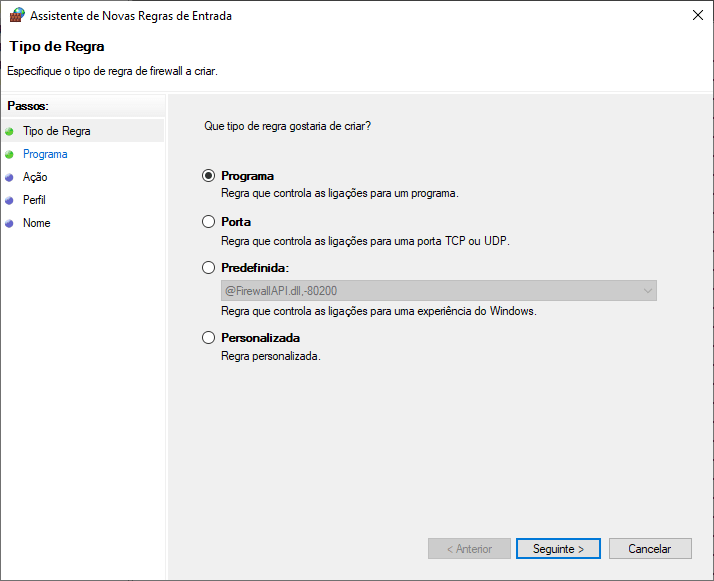Click the green bullet beside Programa step
Screen dimensions: 714x581
[x=10, y=154]
